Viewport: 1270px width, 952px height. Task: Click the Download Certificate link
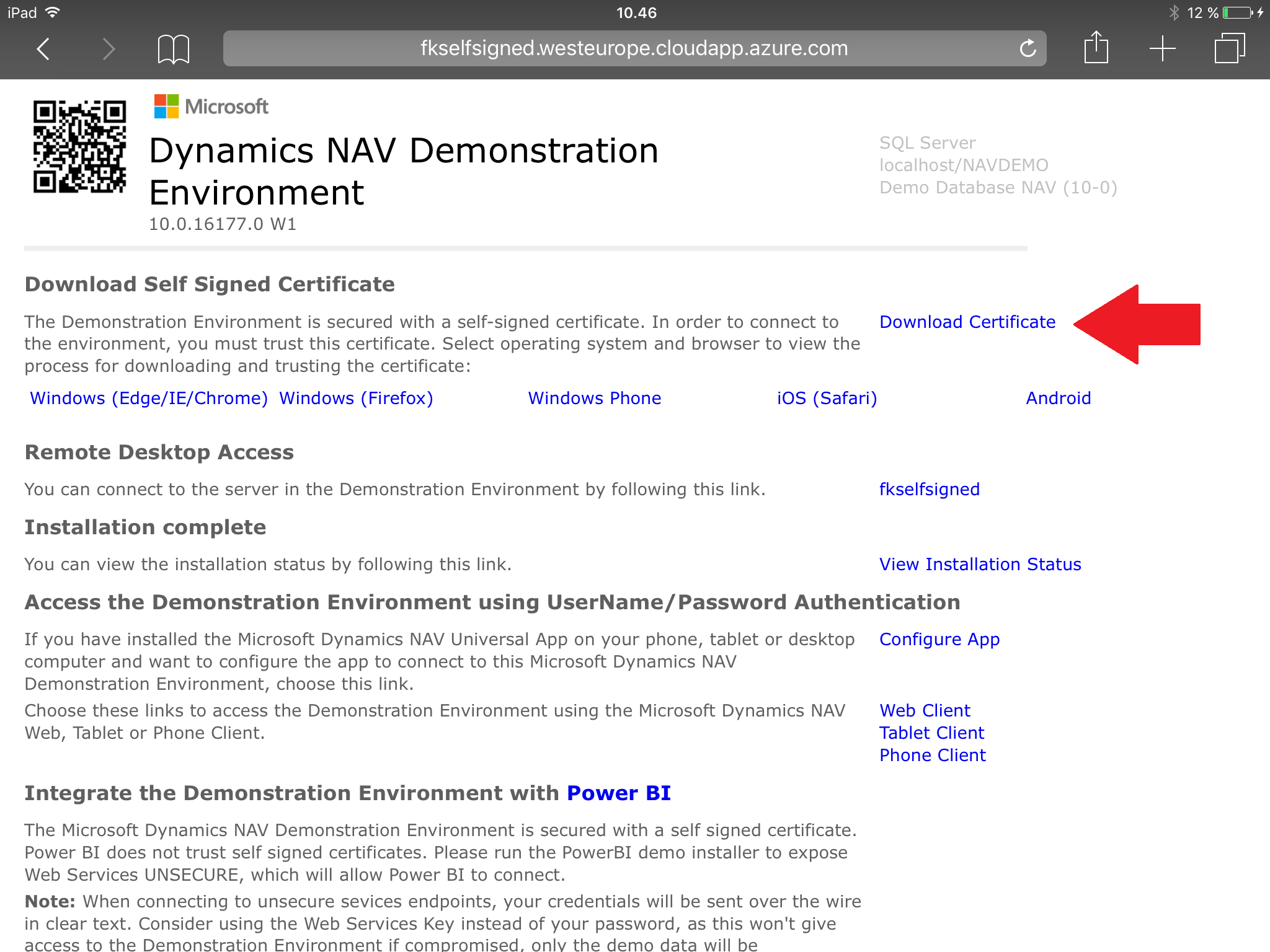[967, 322]
